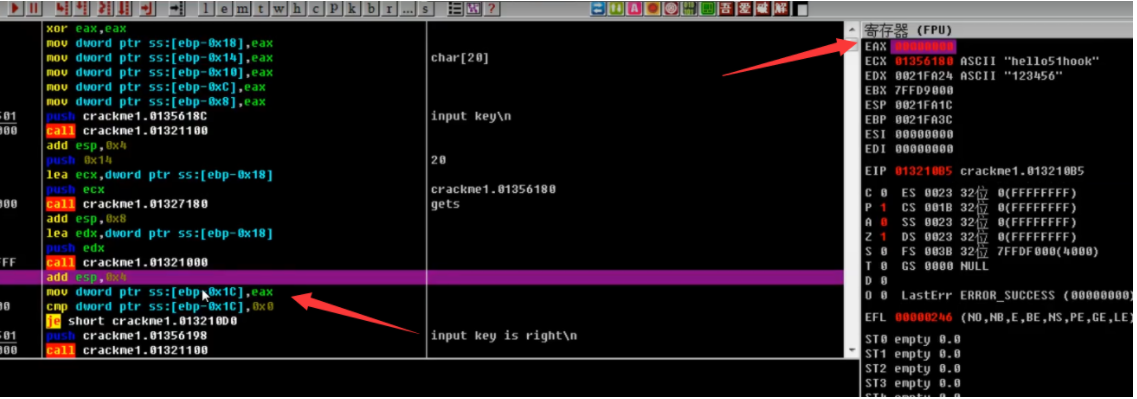Open Windows list with the 'w' button
This screenshot has width=1137, height=399.
pyautogui.click(x=278, y=9)
